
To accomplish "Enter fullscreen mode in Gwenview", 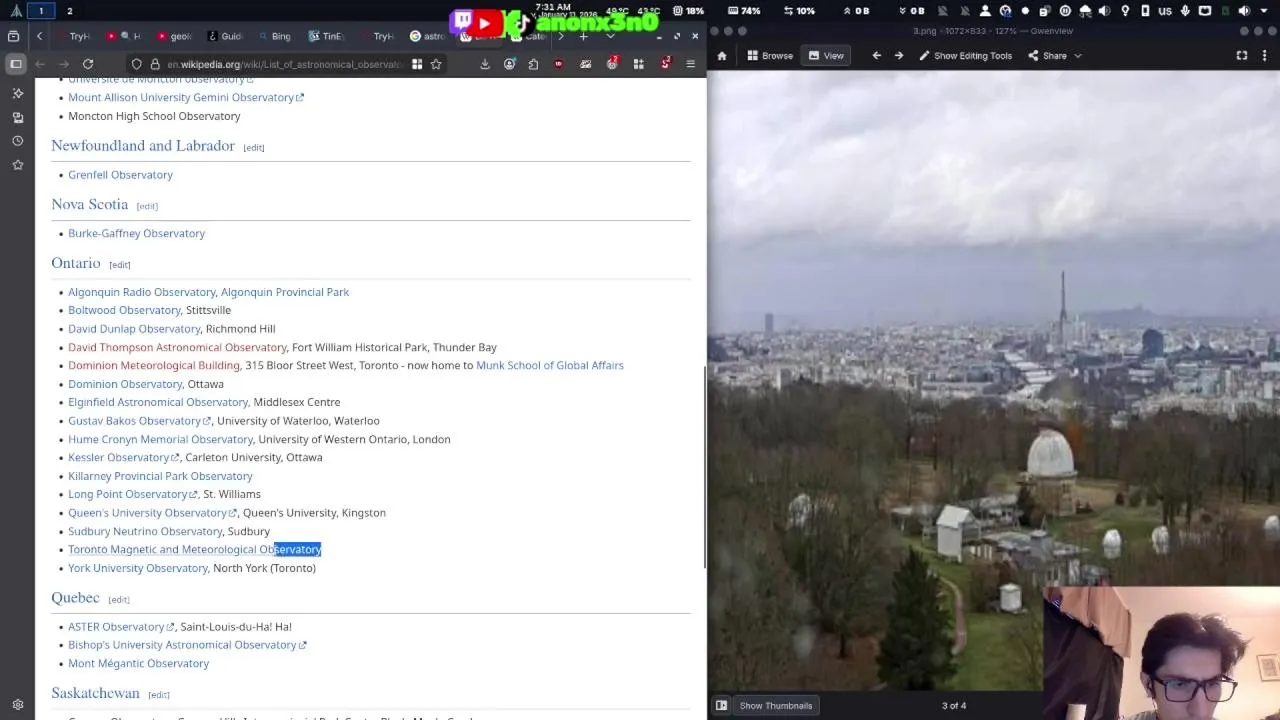I will 1242,56.
